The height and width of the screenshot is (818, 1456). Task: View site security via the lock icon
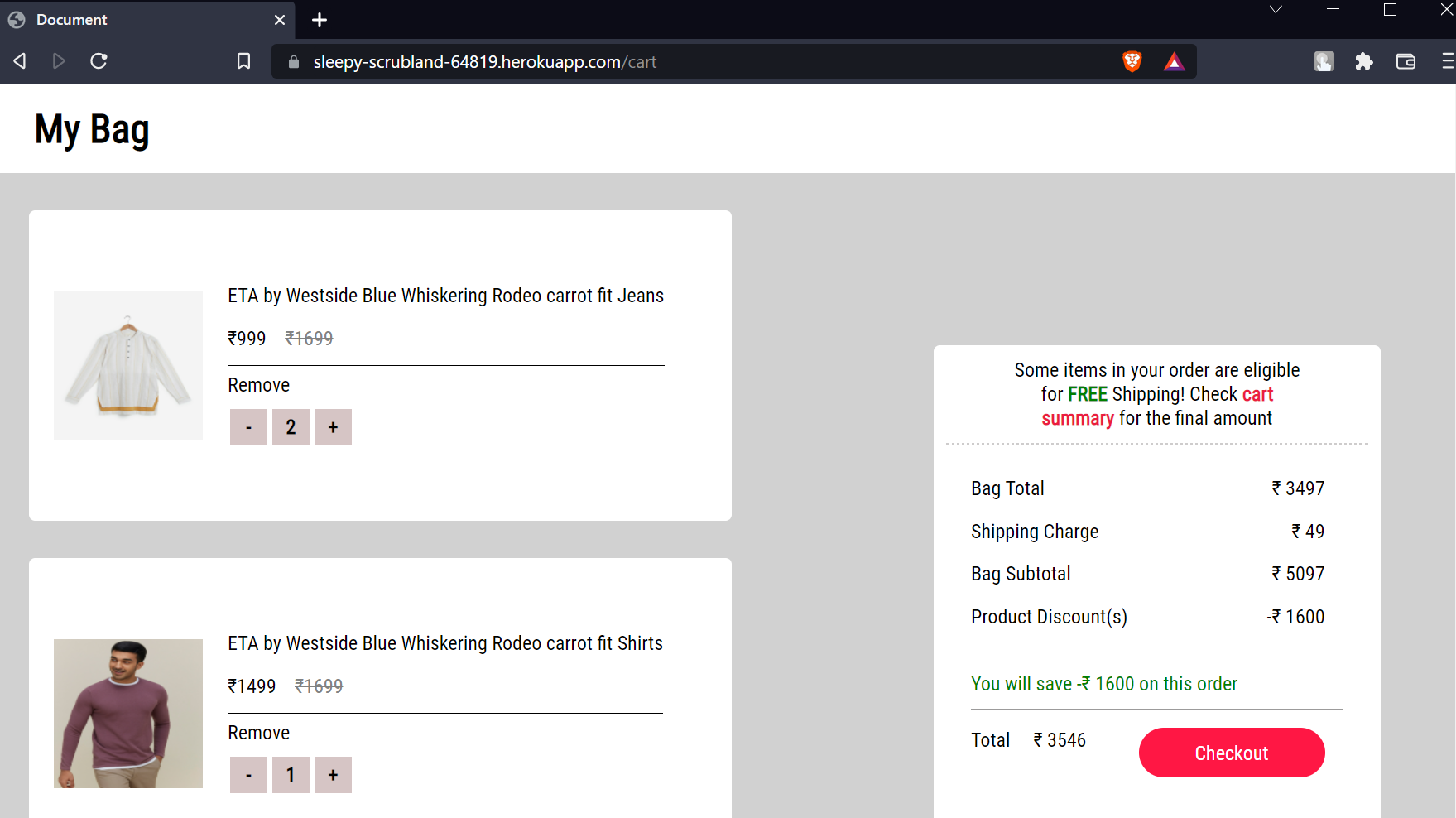(293, 62)
